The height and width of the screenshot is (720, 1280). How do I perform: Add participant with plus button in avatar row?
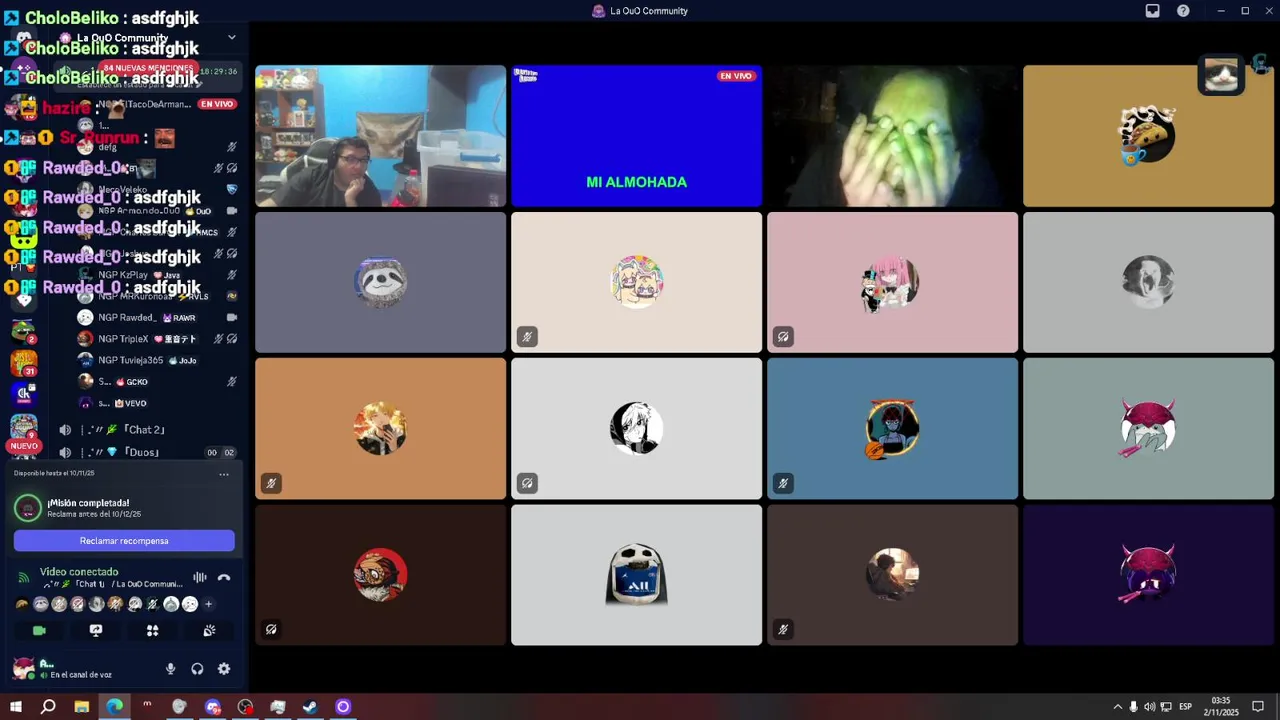(208, 604)
